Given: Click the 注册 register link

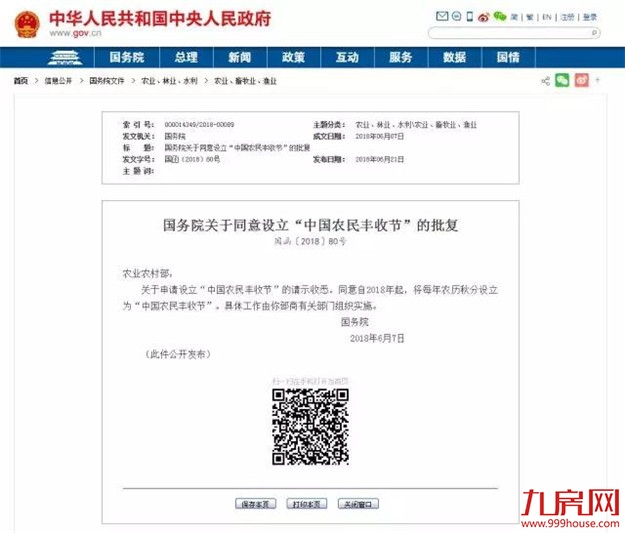Looking at the screenshot, I should tap(567, 17).
